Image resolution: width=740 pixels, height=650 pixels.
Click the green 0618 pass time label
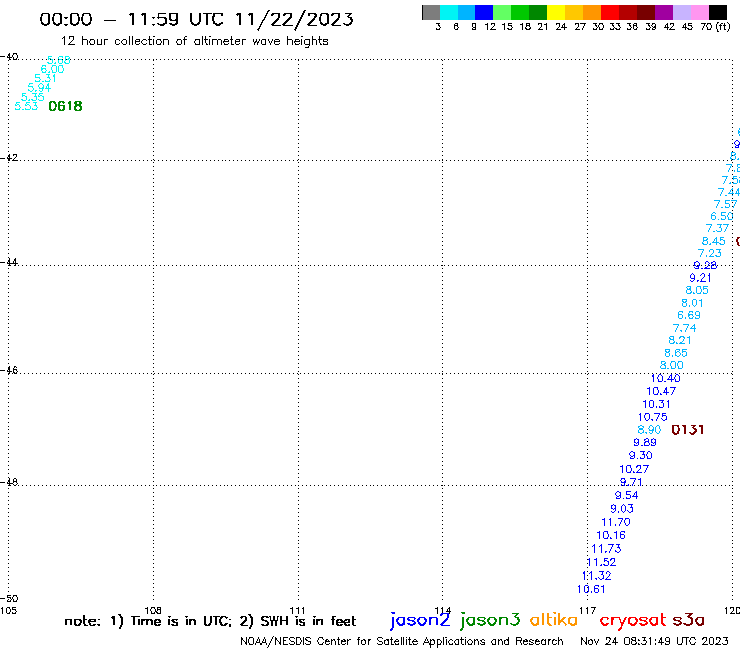(x=66, y=106)
